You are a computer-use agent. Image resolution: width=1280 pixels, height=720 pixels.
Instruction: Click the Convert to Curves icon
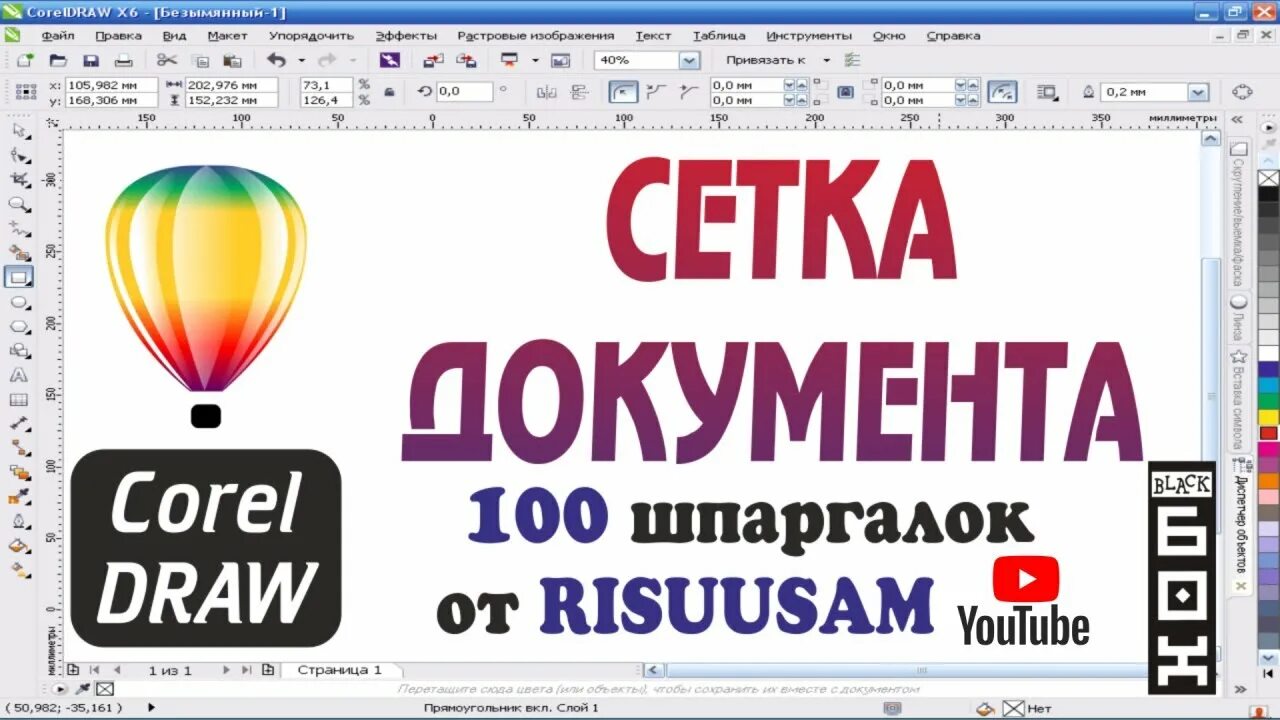pyautogui.click(x=1242, y=92)
